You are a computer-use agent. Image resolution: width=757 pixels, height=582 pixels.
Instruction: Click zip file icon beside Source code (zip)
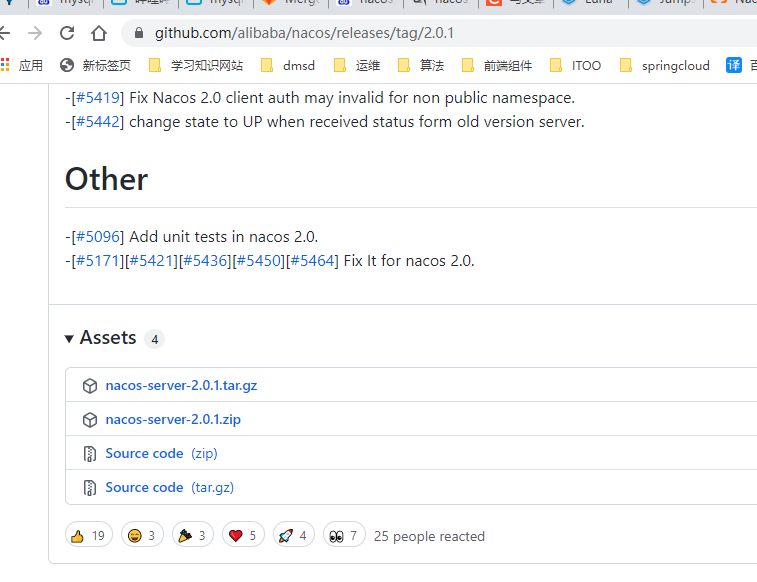coord(90,454)
